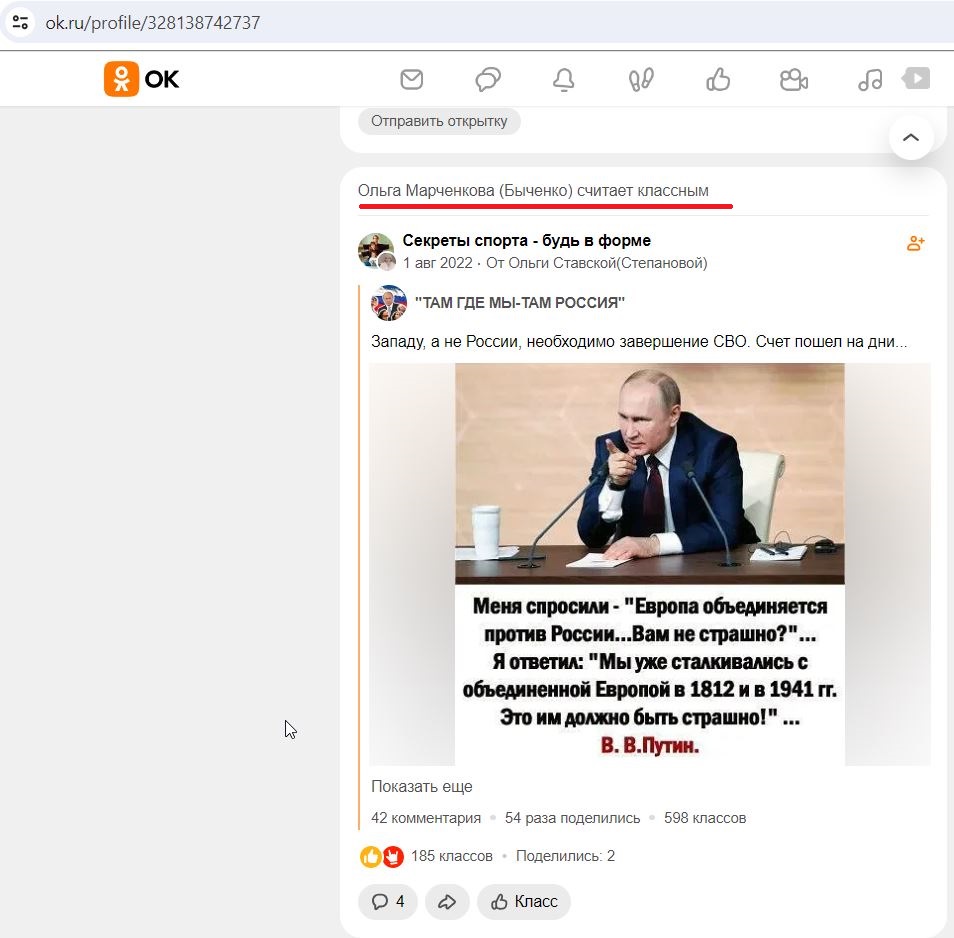
Task: Open discussions speech bubbles icon
Action: click(488, 80)
